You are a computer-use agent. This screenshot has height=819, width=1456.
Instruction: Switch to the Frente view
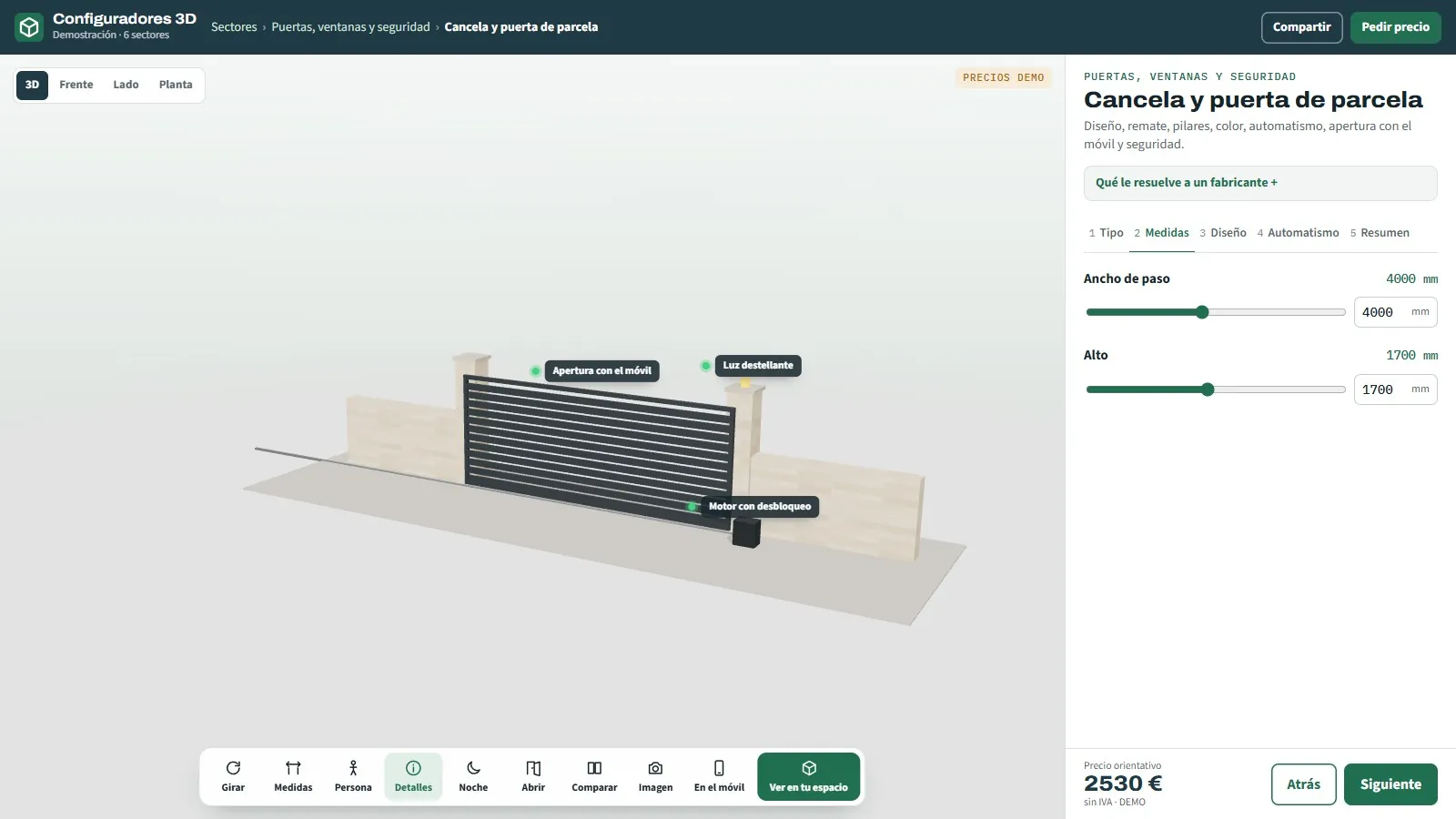76,85
